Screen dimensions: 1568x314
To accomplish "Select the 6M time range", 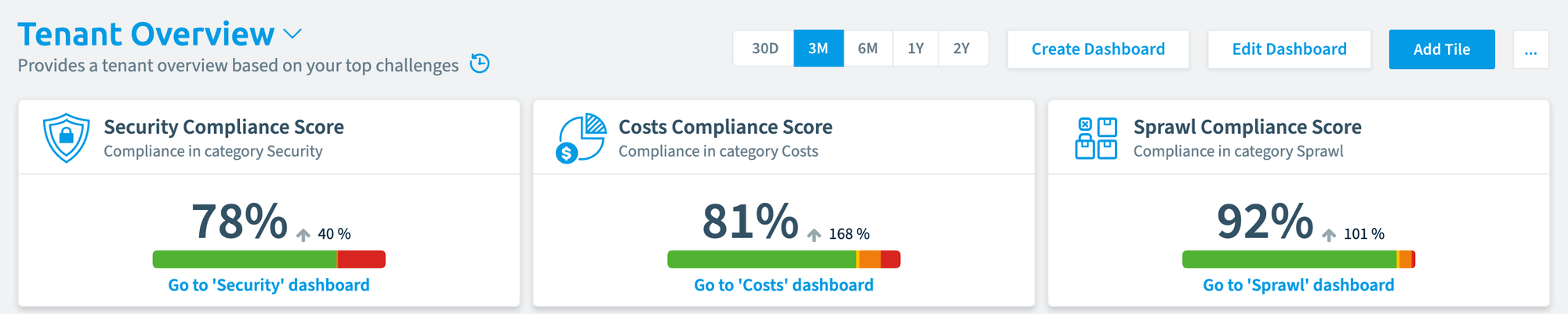I will [x=868, y=49].
